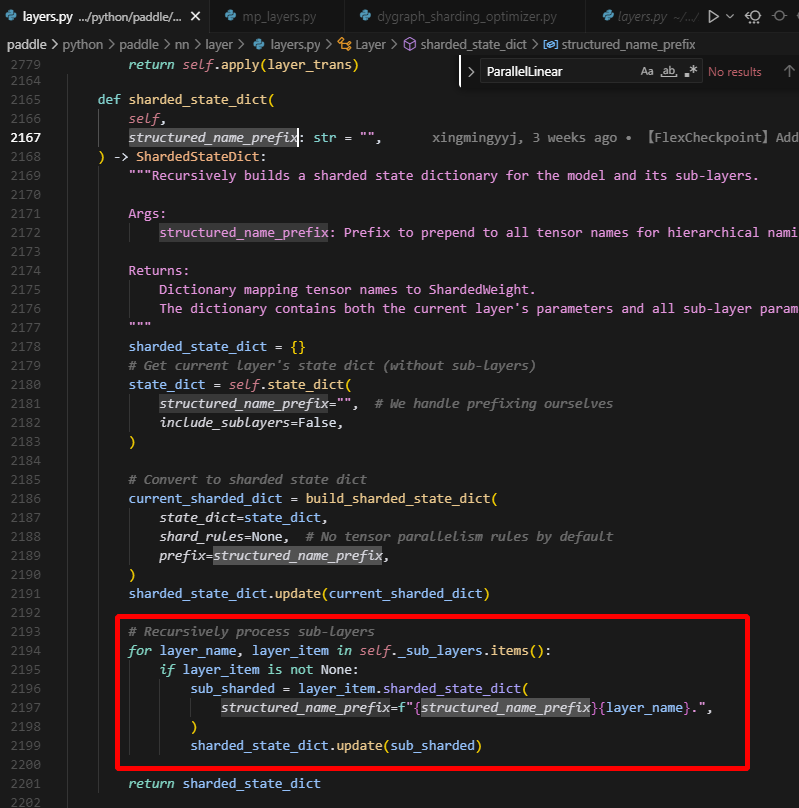Click the commit node icon in toolbar

[779, 16]
